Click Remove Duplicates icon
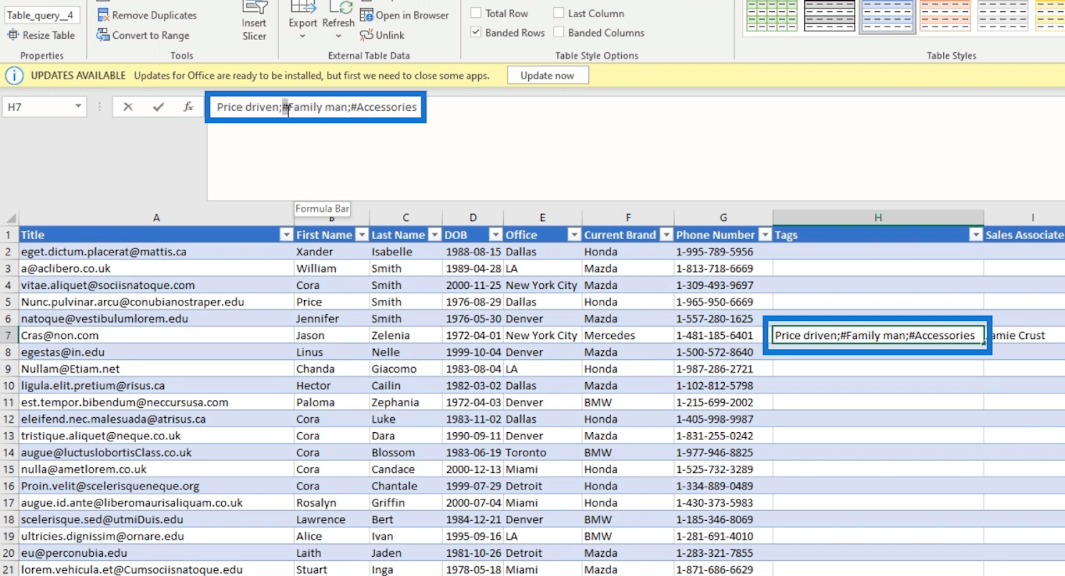Image resolution: width=1065 pixels, height=576 pixels. [103, 15]
